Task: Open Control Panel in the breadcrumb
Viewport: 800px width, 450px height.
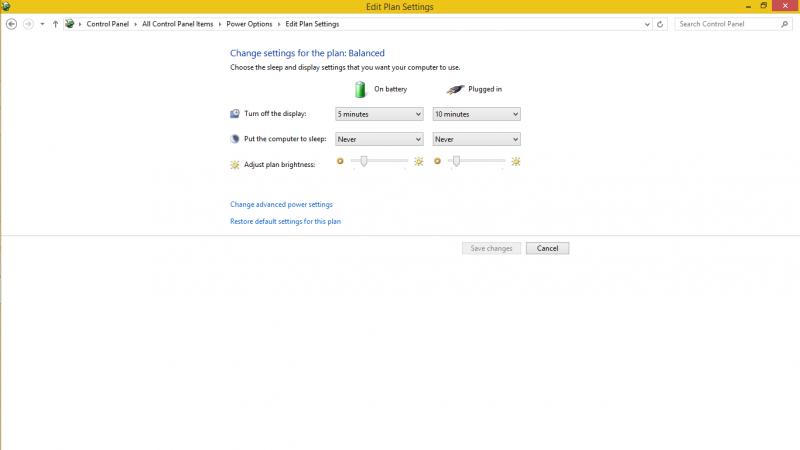Action: pos(107,24)
